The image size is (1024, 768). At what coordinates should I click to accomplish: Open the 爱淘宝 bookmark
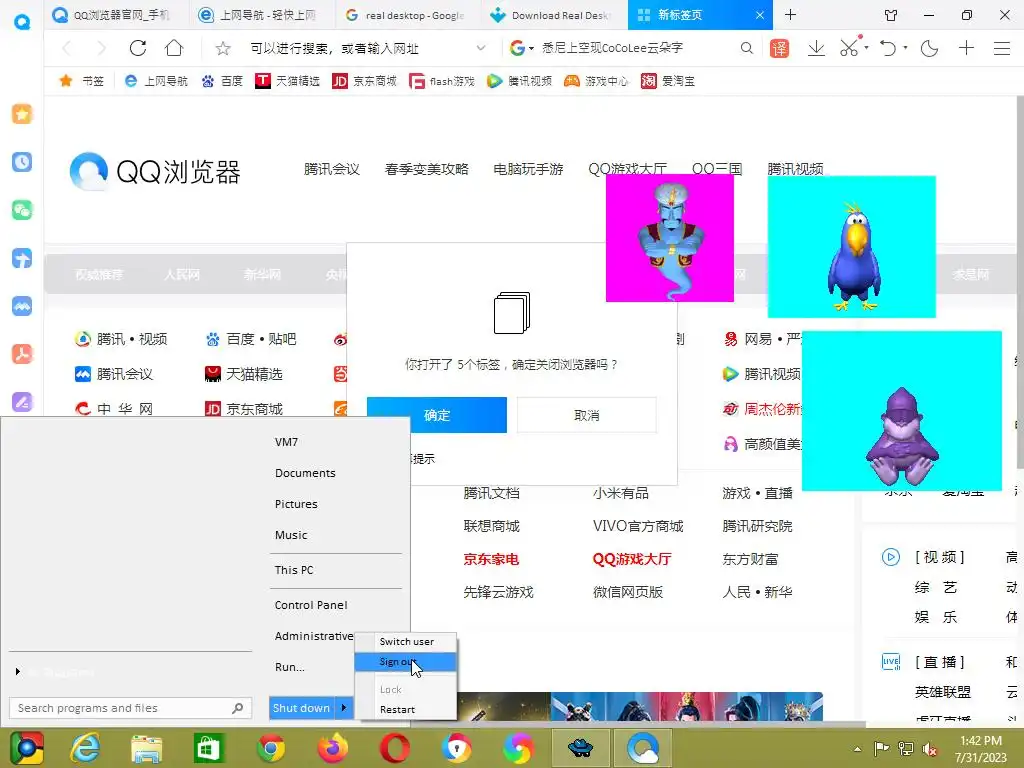(667, 81)
